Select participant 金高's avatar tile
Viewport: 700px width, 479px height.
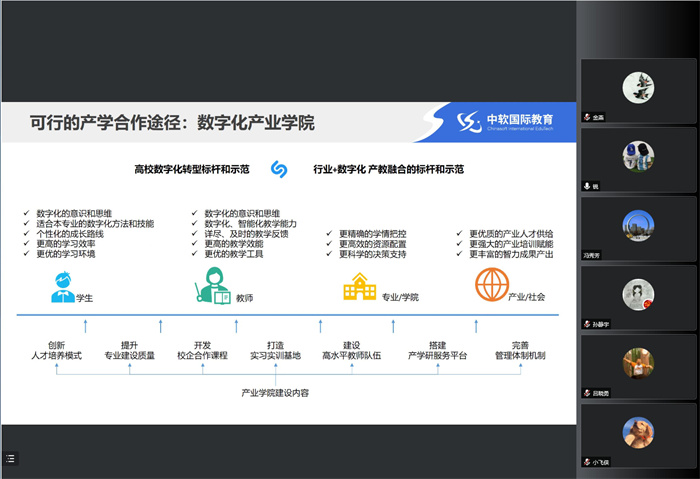638,87
